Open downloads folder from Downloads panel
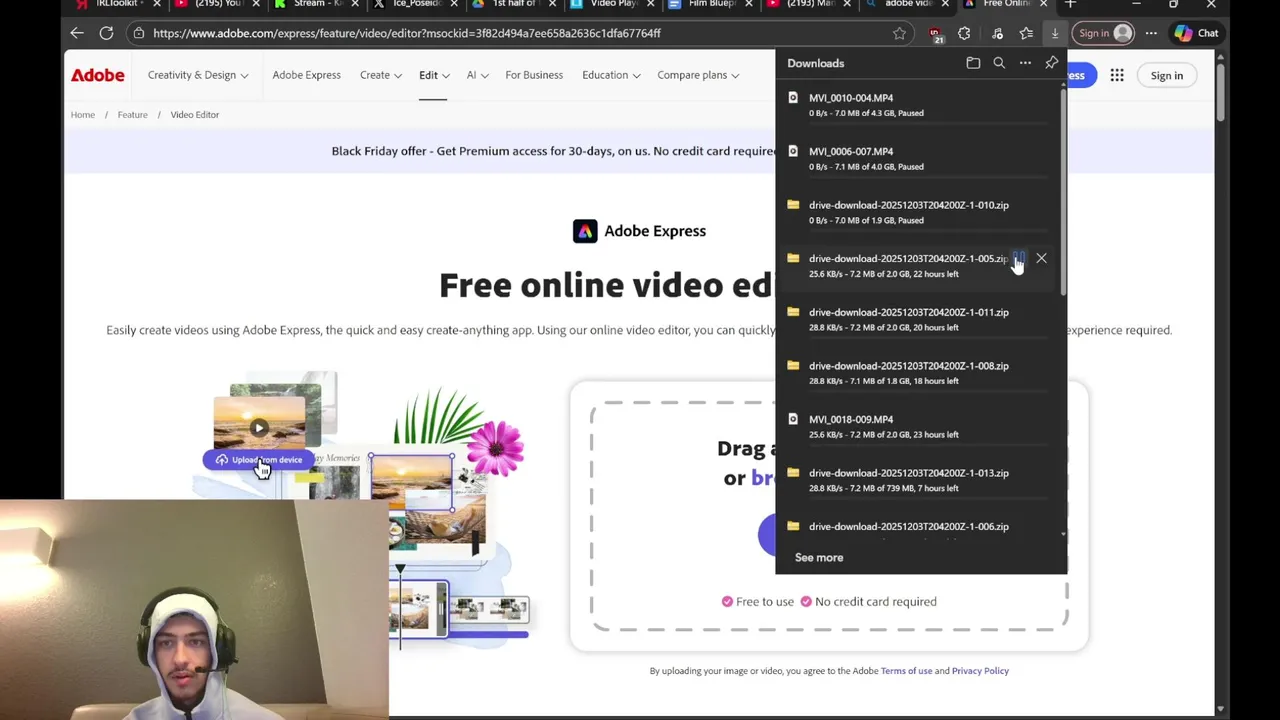This screenshot has width=1280, height=720. [x=973, y=63]
